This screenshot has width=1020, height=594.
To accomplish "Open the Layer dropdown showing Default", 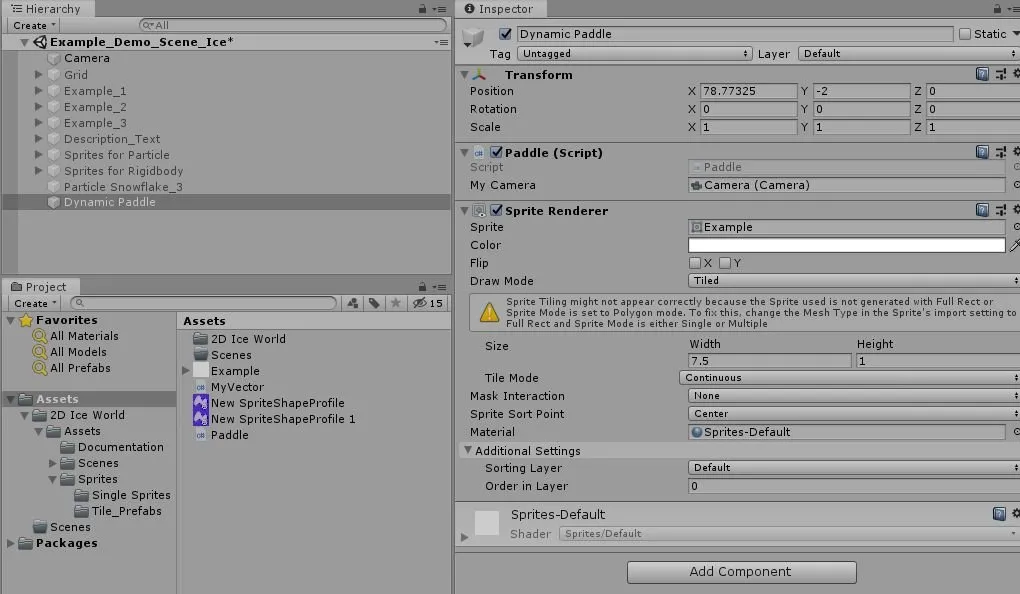I will (x=909, y=54).
